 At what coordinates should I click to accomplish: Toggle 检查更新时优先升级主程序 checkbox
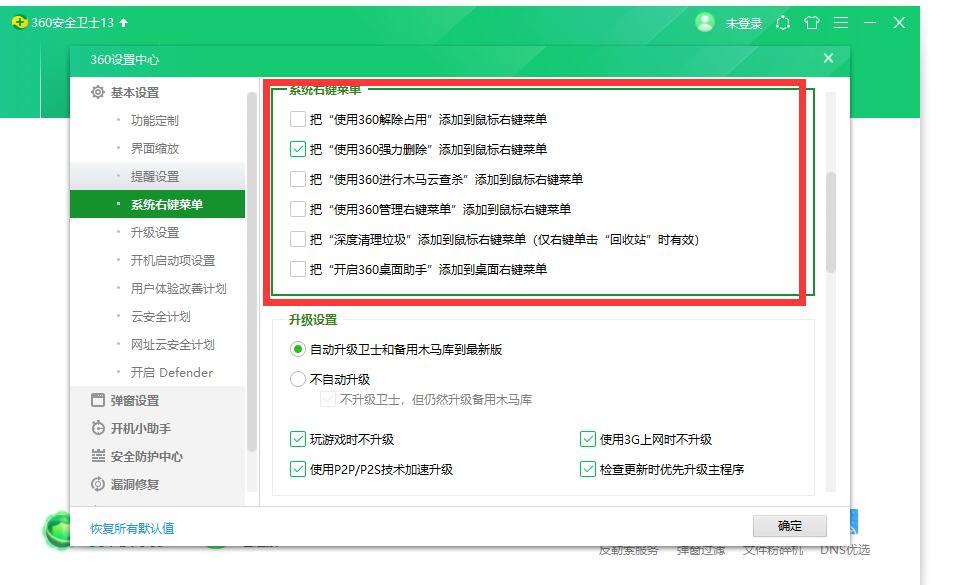tap(588, 469)
